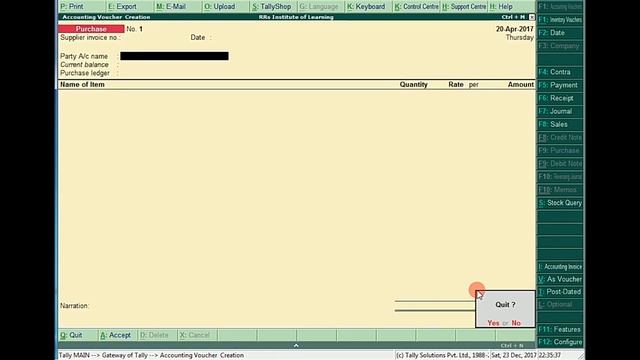Click the Current balance label
Screen dimensions: 640x360
point(84,64)
